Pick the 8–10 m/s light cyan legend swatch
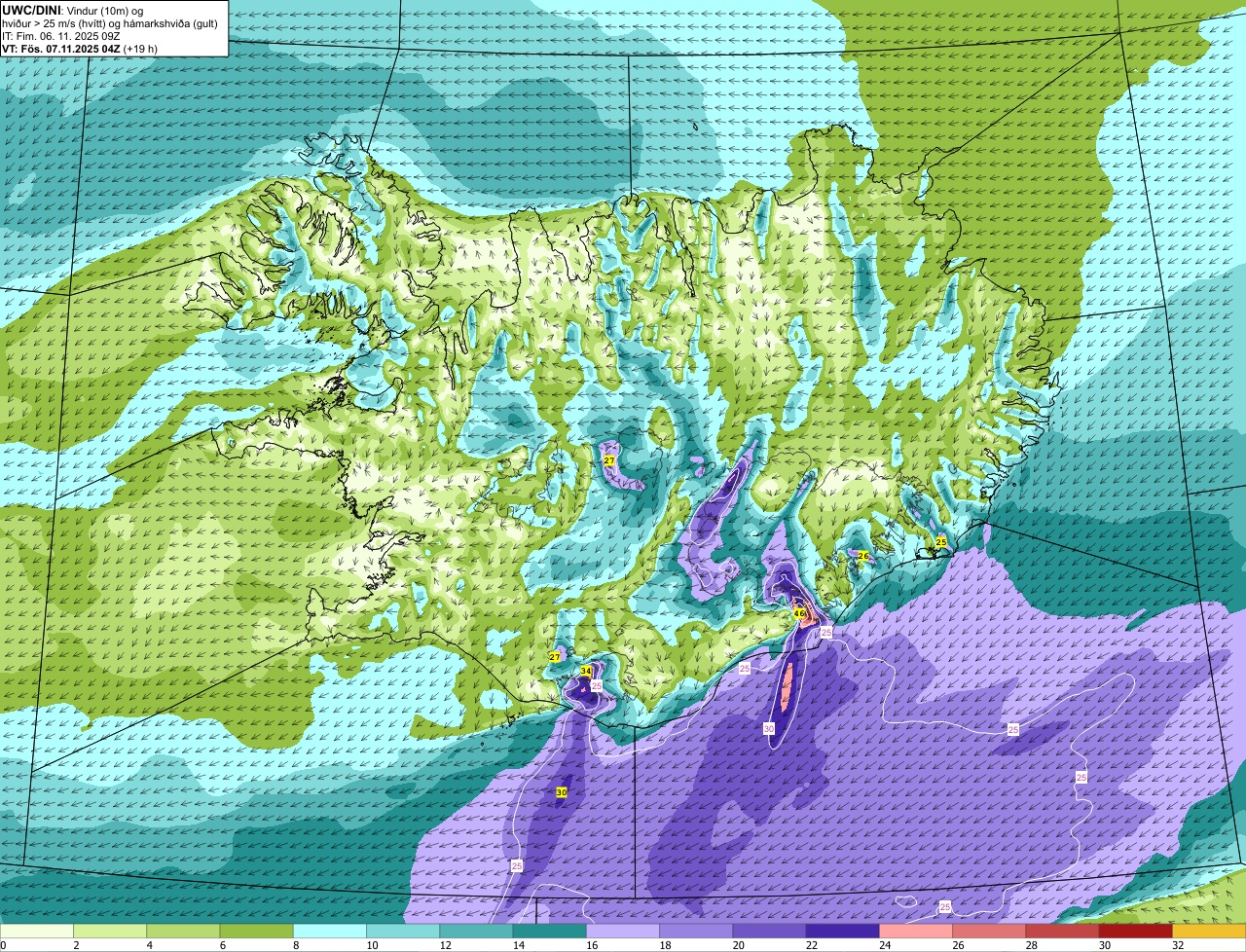The image size is (1246, 952). point(330,932)
